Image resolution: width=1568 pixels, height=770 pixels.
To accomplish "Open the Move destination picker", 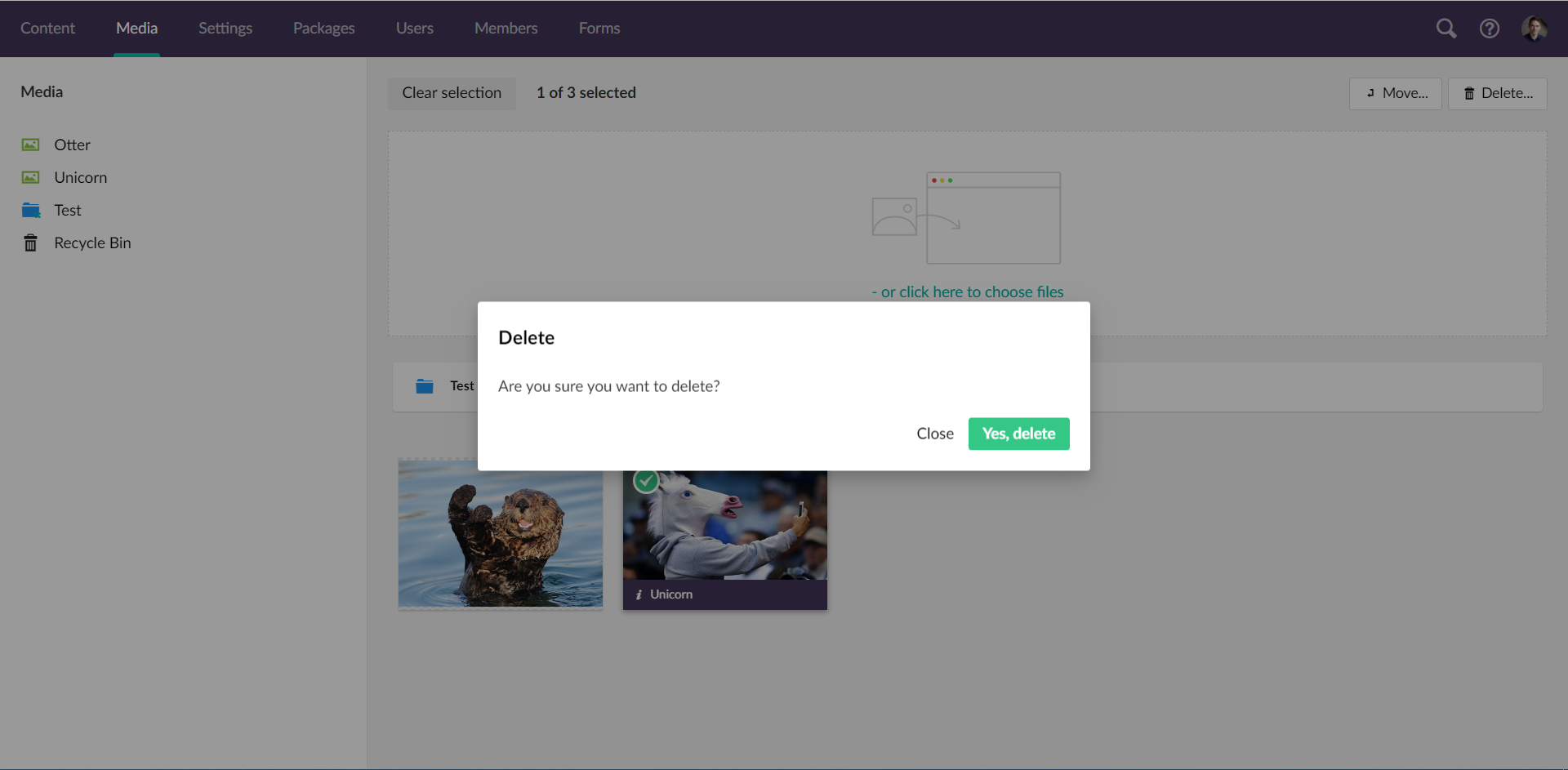I will pyautogui.click(x=1394, y=93).
